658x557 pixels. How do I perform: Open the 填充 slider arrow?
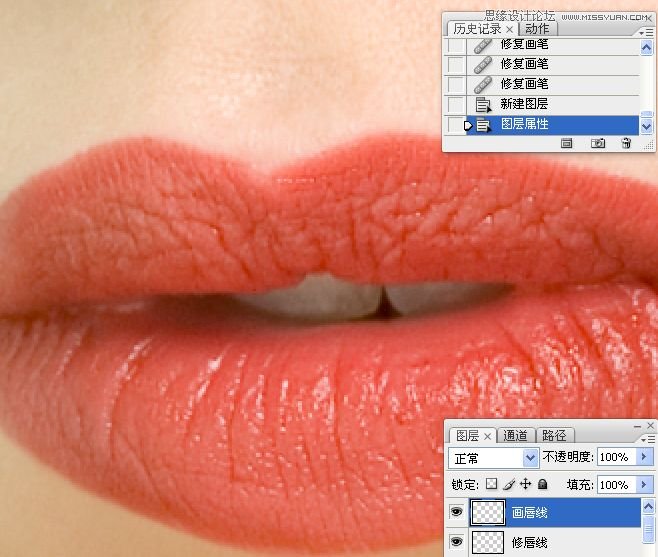click(x=644, y=485)
